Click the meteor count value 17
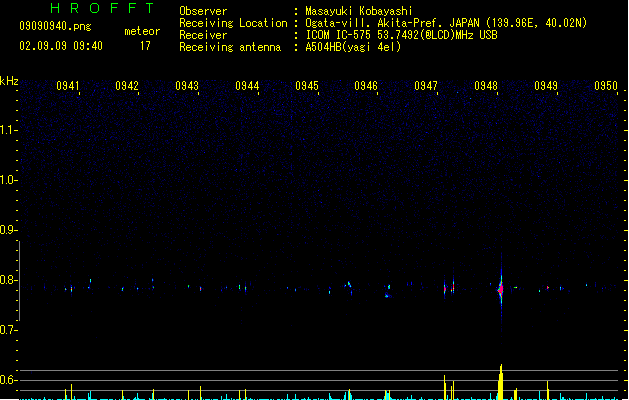Image resolution: width=629 pixels, height=400 pixels. pyautogui.click(x=145, y=46)
